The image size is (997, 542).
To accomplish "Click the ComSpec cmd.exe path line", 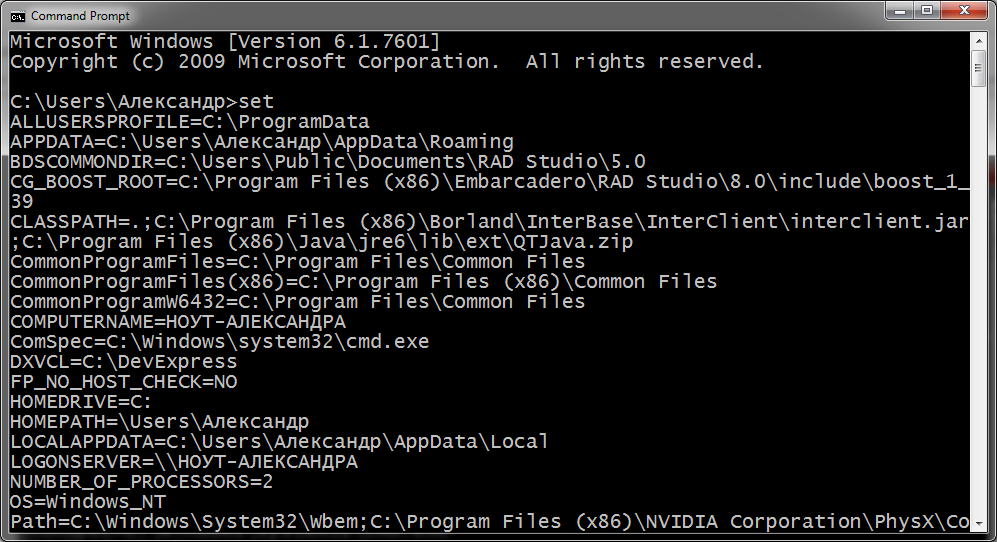I will (219, 342).
